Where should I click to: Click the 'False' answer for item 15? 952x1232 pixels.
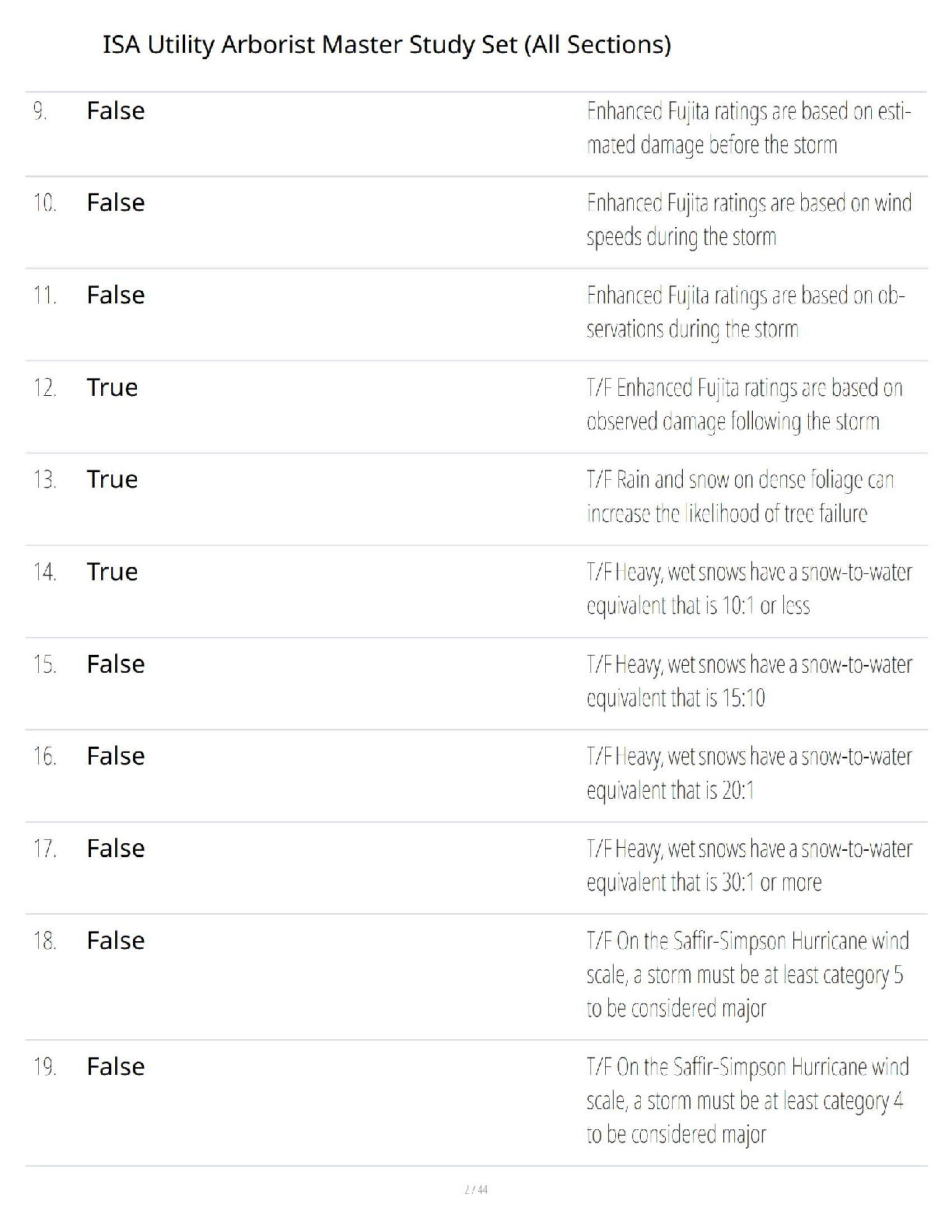click(x=115, y=664)
